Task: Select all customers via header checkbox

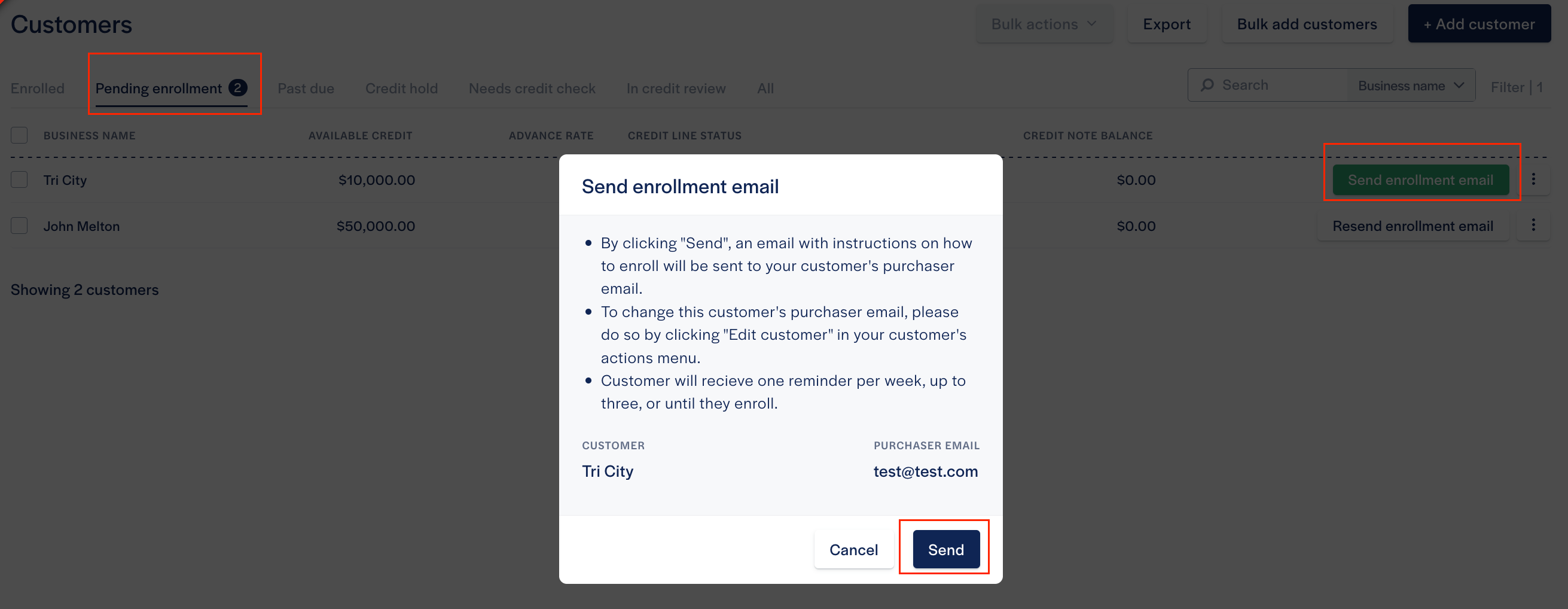Action: [x=19, y=135]
